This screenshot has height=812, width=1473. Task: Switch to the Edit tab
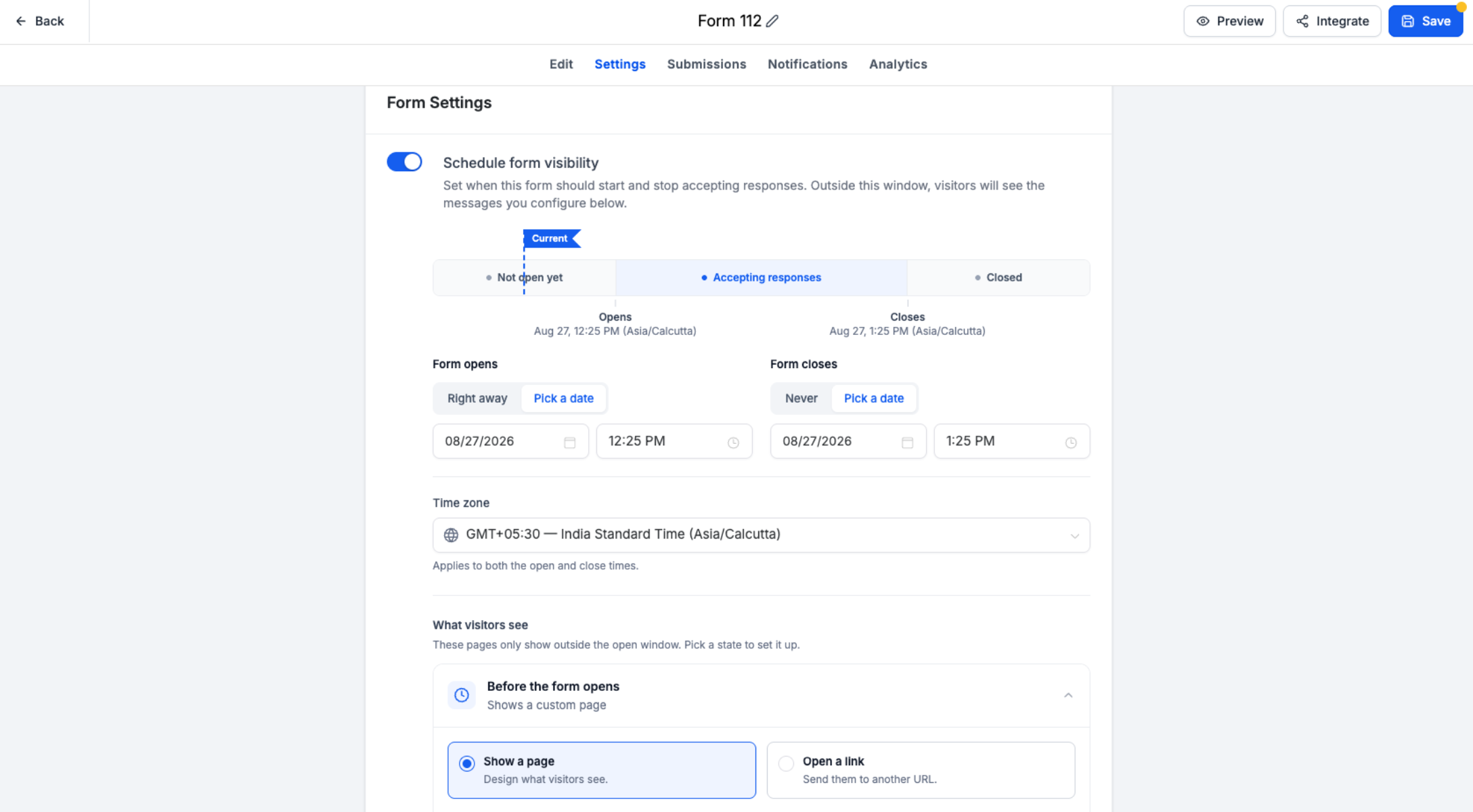coord(561,64)
